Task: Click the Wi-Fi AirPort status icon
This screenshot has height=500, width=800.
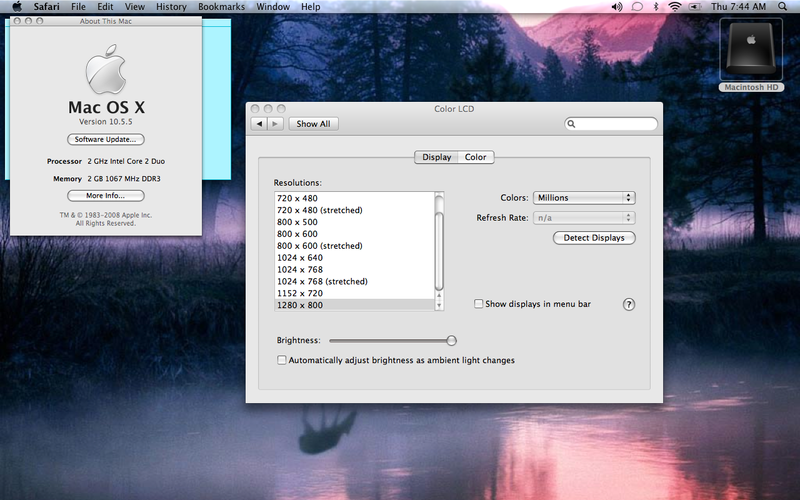Action: tap(675, 7)
